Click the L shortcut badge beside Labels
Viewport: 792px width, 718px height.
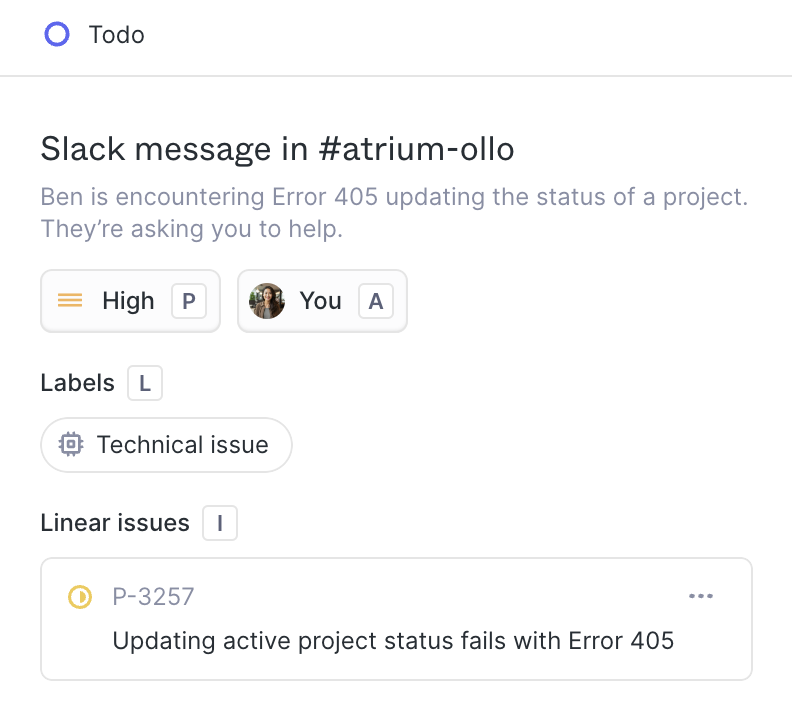coord(145,383)
